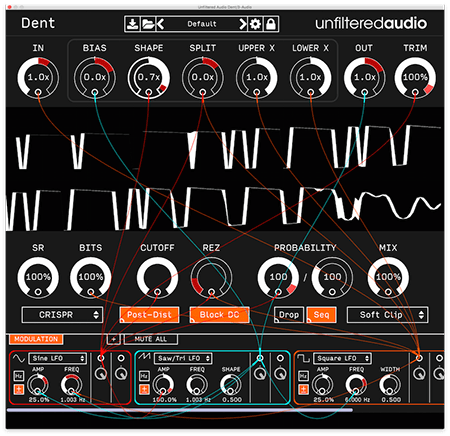Click the first PROBABILITY knob
The width and height of the screenshot is (450, 436).
tap(278, 277)
